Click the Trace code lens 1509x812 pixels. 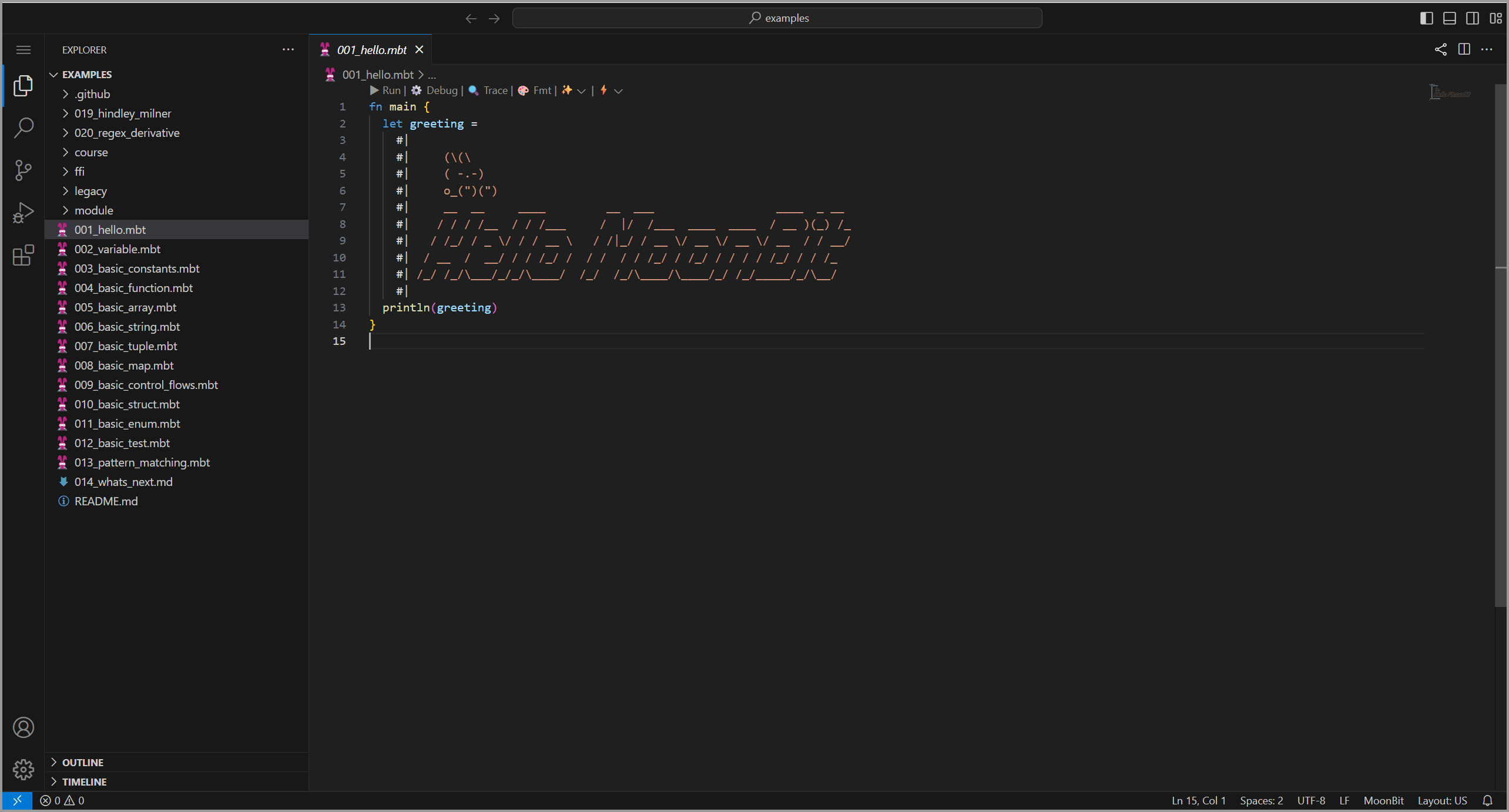coord(488,90)
